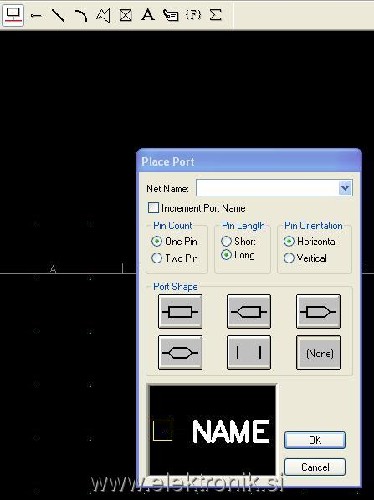The width and height of the screenshot is (374, 500).
Task: Select the straight Line drawing tool
Action: [x=58, y=15]
